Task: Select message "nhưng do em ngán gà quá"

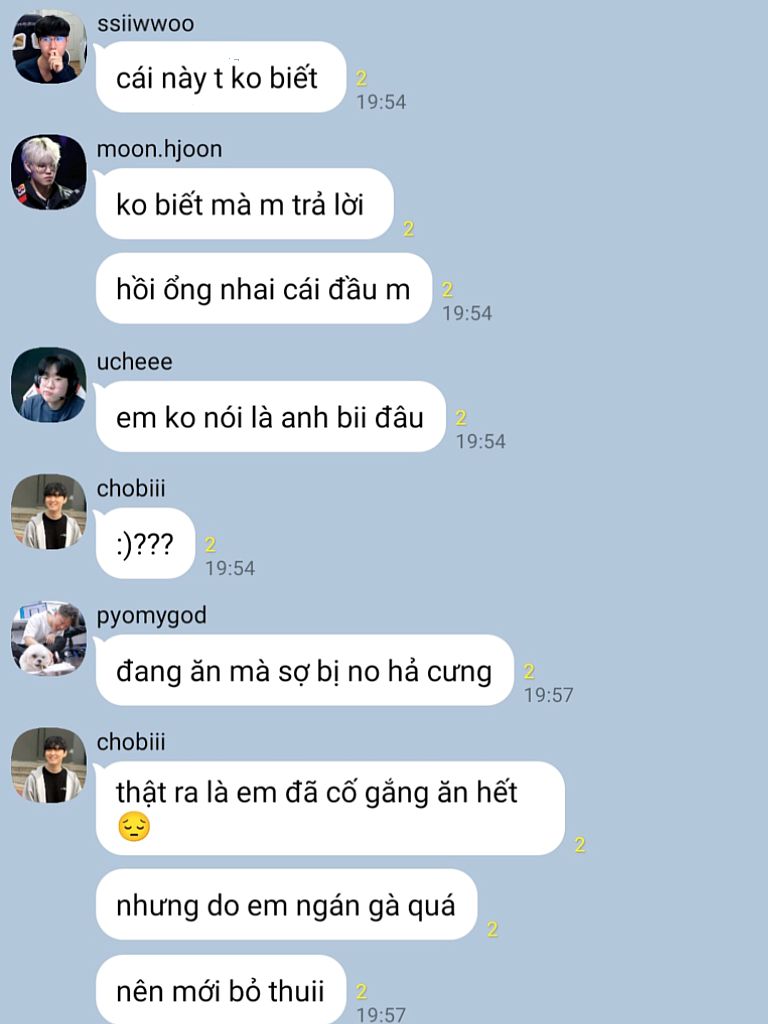Action: click(x=287, y=904)
